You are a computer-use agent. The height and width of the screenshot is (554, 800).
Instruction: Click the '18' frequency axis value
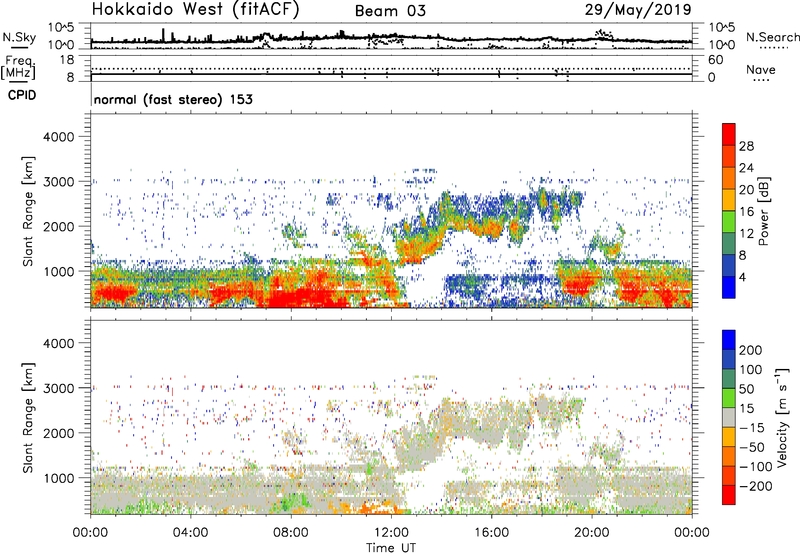pos(67,60)
